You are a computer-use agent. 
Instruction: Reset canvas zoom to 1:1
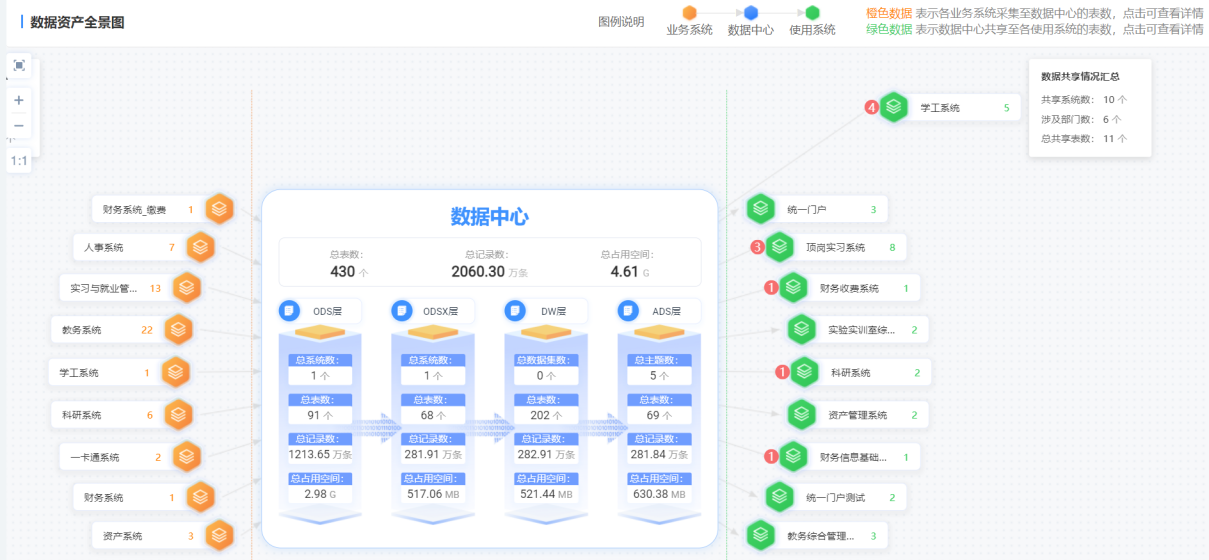[19, 160]
